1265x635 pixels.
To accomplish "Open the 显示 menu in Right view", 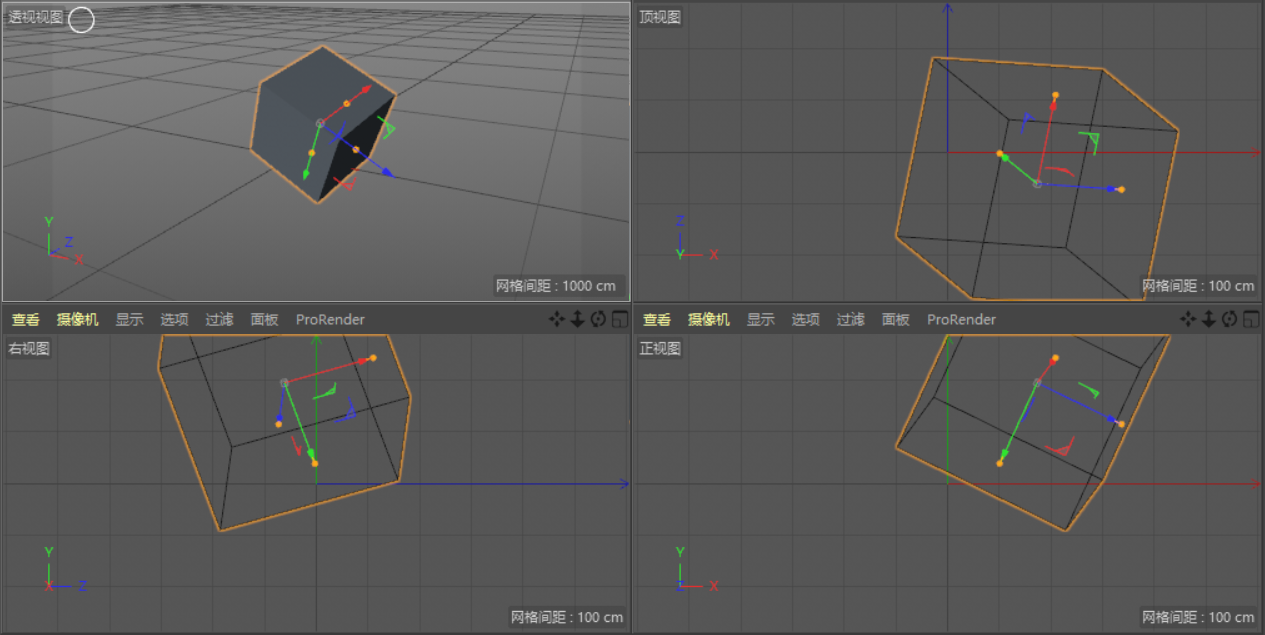I will pyautogui.click(x=130, y=319).
